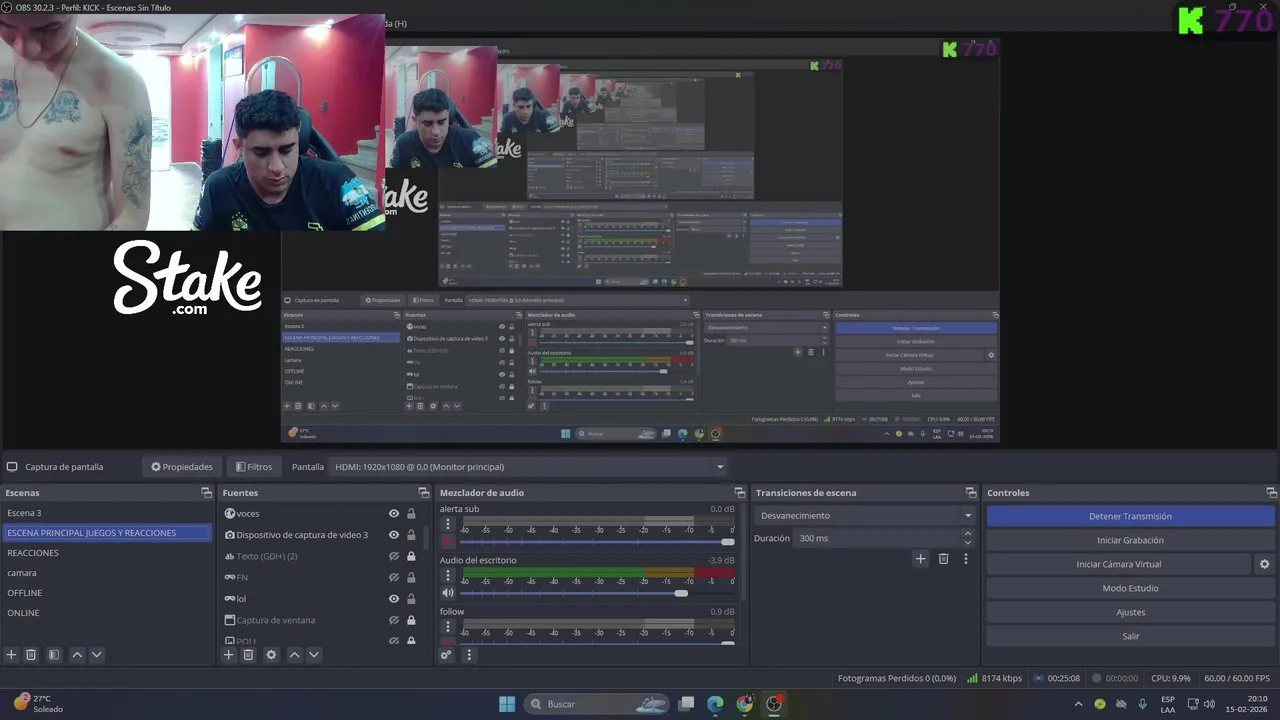Image resolution: width=1280 pixels, height=720 pixels.
Task: Open advanced audio properties gears icon
Action: click(x=446, y=655)
